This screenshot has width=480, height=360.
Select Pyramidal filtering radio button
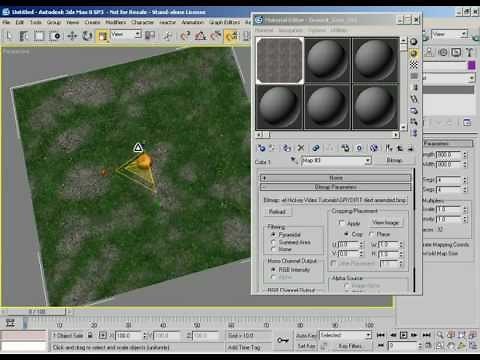click(x=273, y=235)
